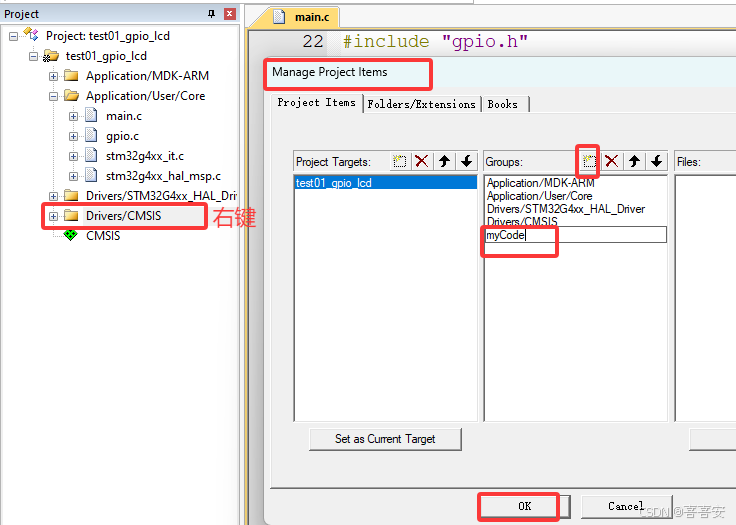Delete selected group with red X
This screenshot has width=736, height=525.
point(612,162)
